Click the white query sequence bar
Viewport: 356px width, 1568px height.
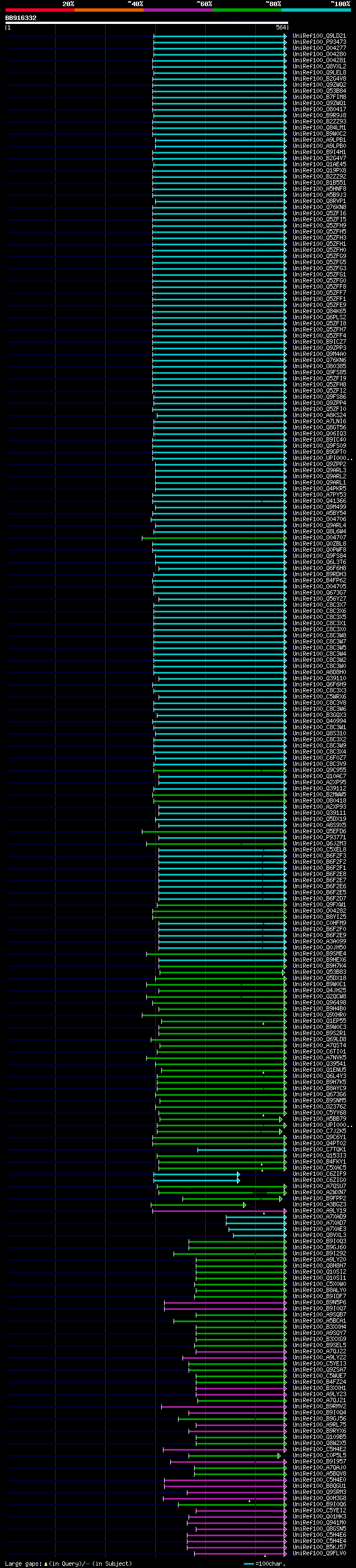click(x=147, y=22)
